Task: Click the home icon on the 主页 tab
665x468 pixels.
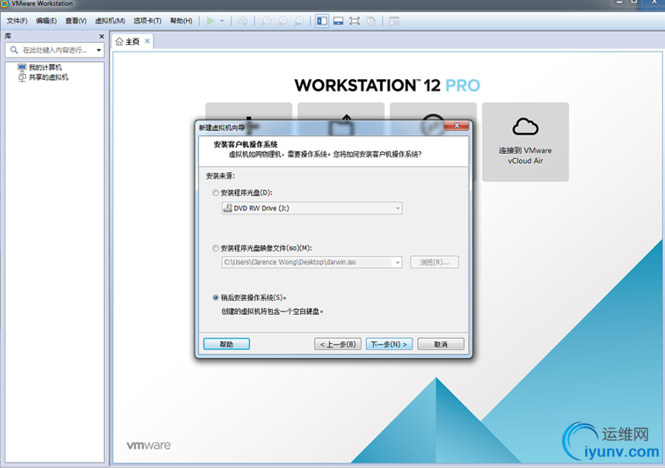Action: click(119, 42)
